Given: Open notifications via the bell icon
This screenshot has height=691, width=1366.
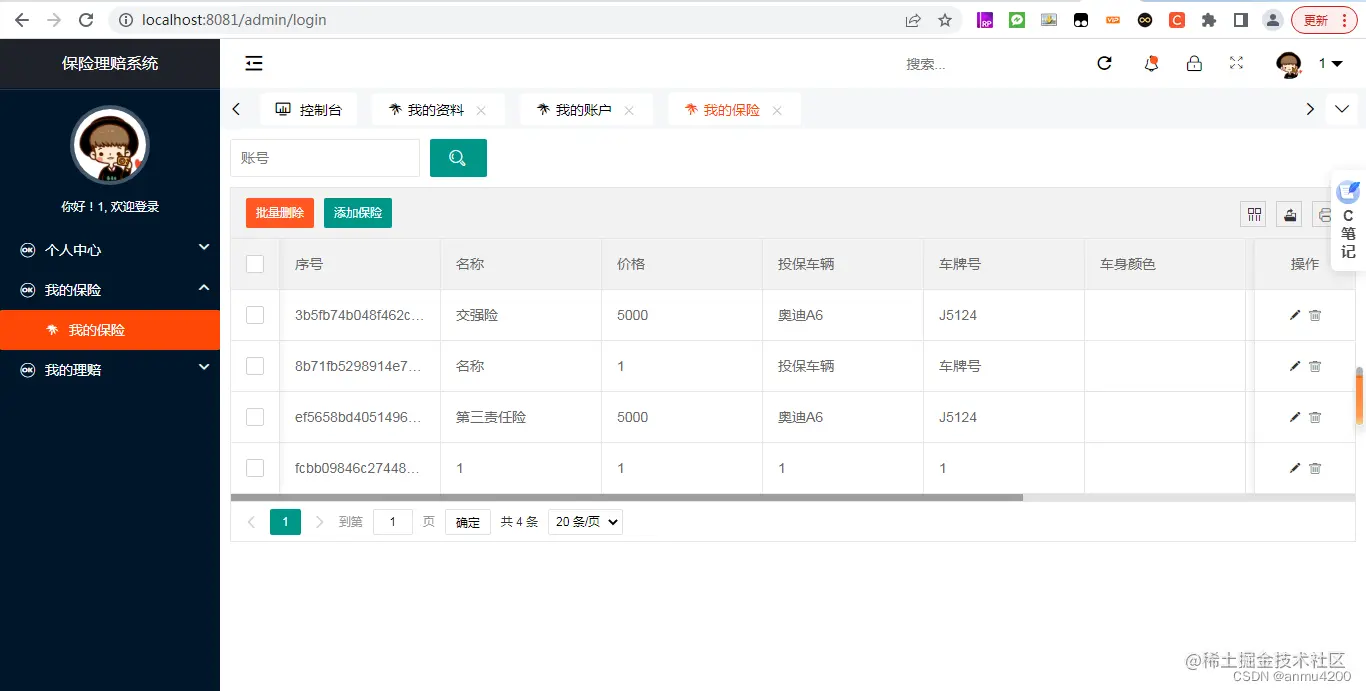Looking at the screenshot, I should [1150, 62].
